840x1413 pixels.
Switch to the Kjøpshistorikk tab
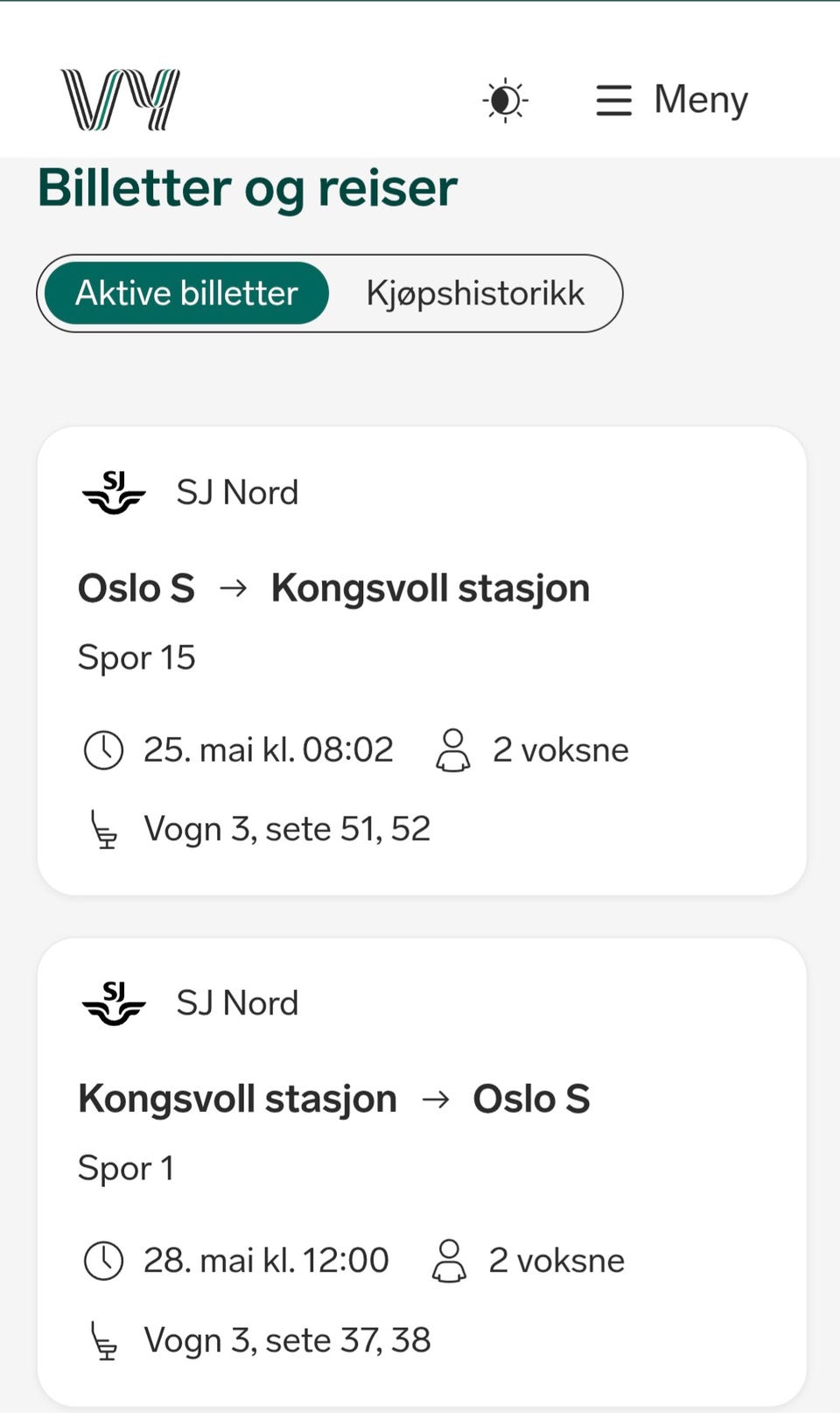click(x=475, y=293)
